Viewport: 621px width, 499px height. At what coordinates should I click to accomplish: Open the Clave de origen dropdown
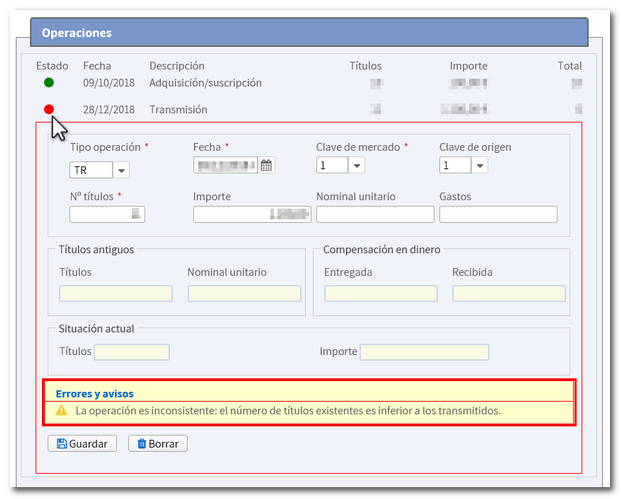click(x=480, y=166)
